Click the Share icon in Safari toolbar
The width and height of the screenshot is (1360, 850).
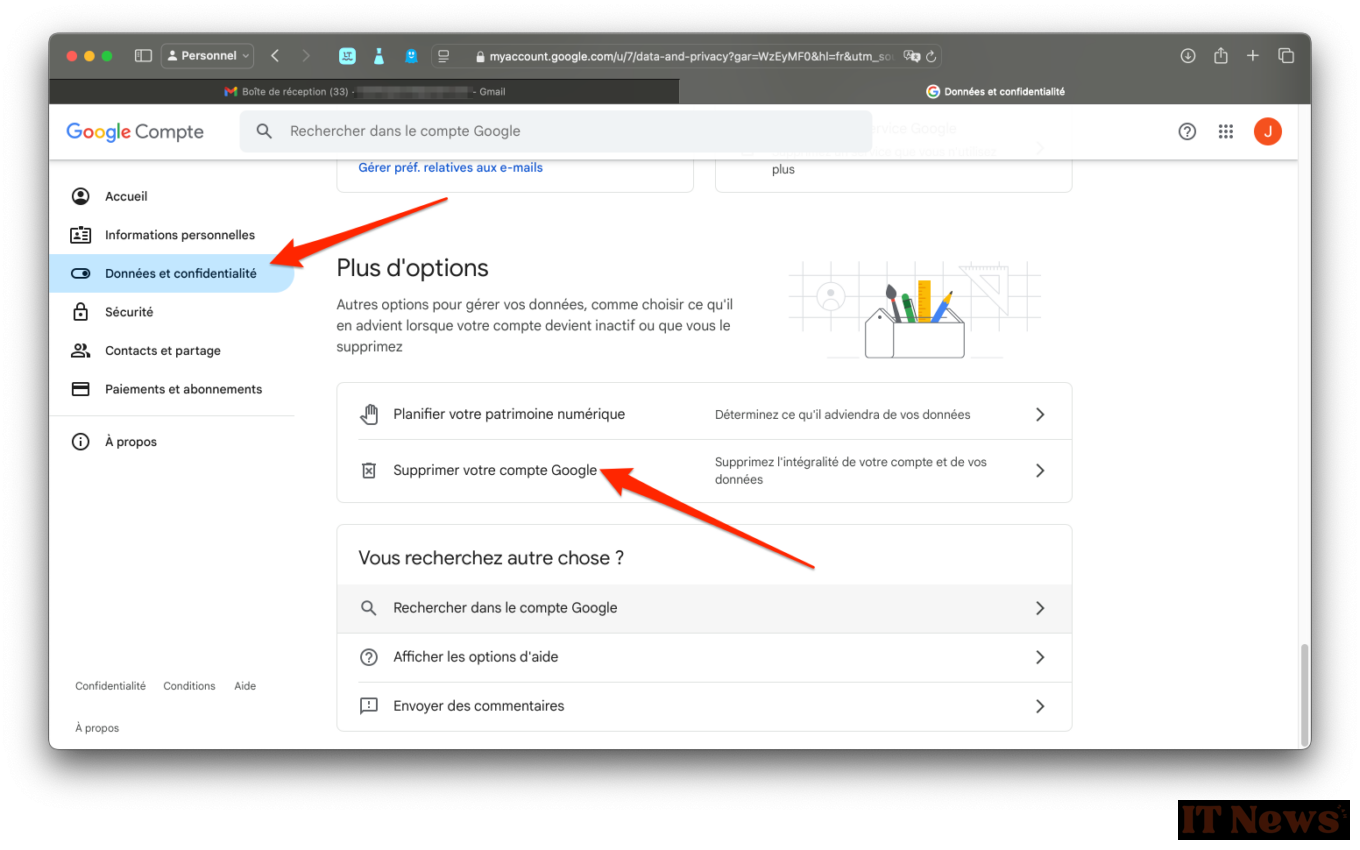pyautogui.click(x=1220, y=56)
